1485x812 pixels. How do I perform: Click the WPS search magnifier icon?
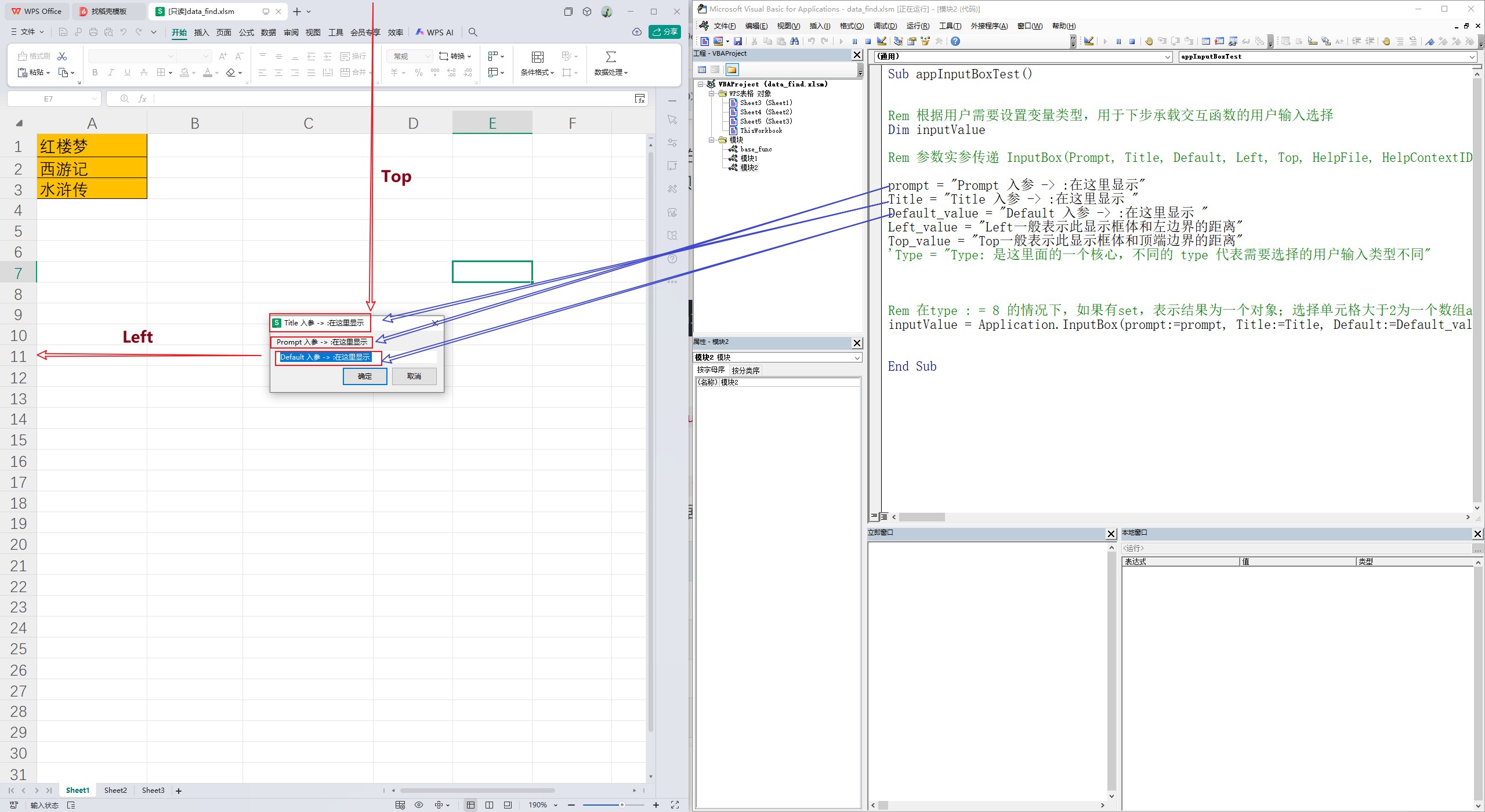click(x=473, y=32)
